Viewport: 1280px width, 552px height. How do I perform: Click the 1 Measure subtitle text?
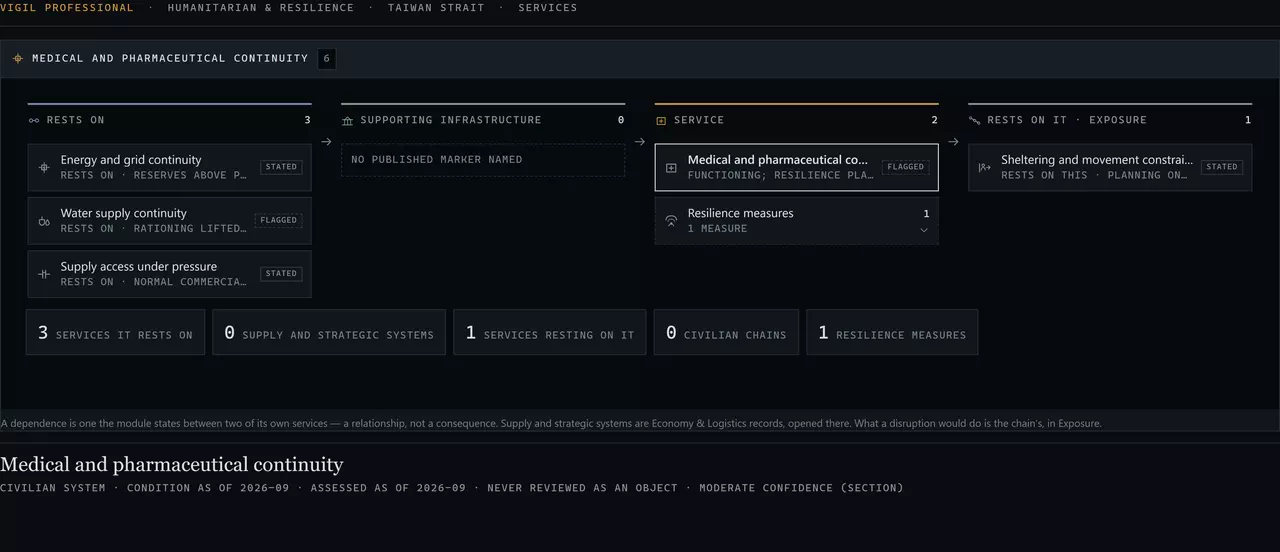717,229
